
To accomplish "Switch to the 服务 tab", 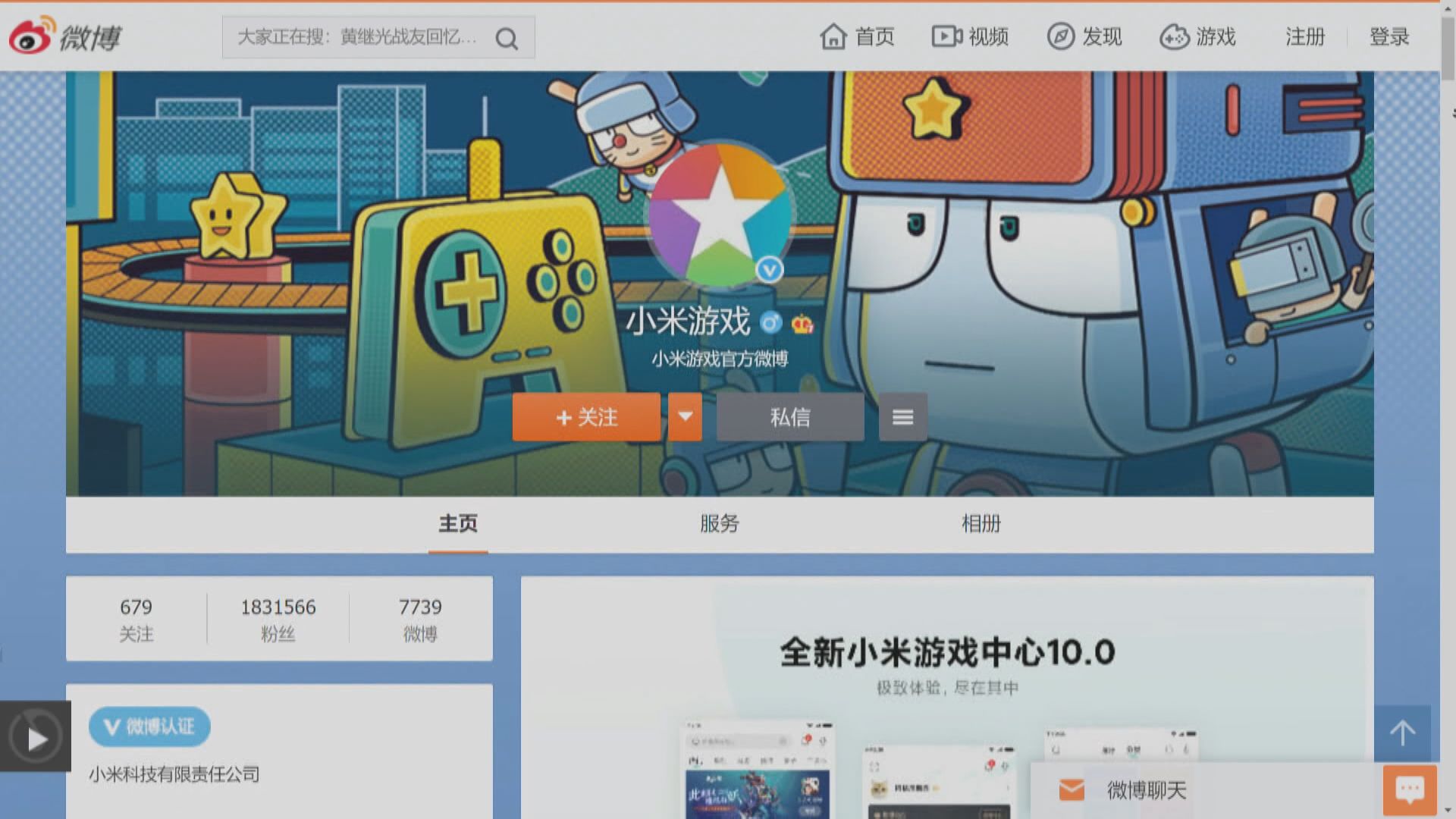I will click(x=719, y=523).
